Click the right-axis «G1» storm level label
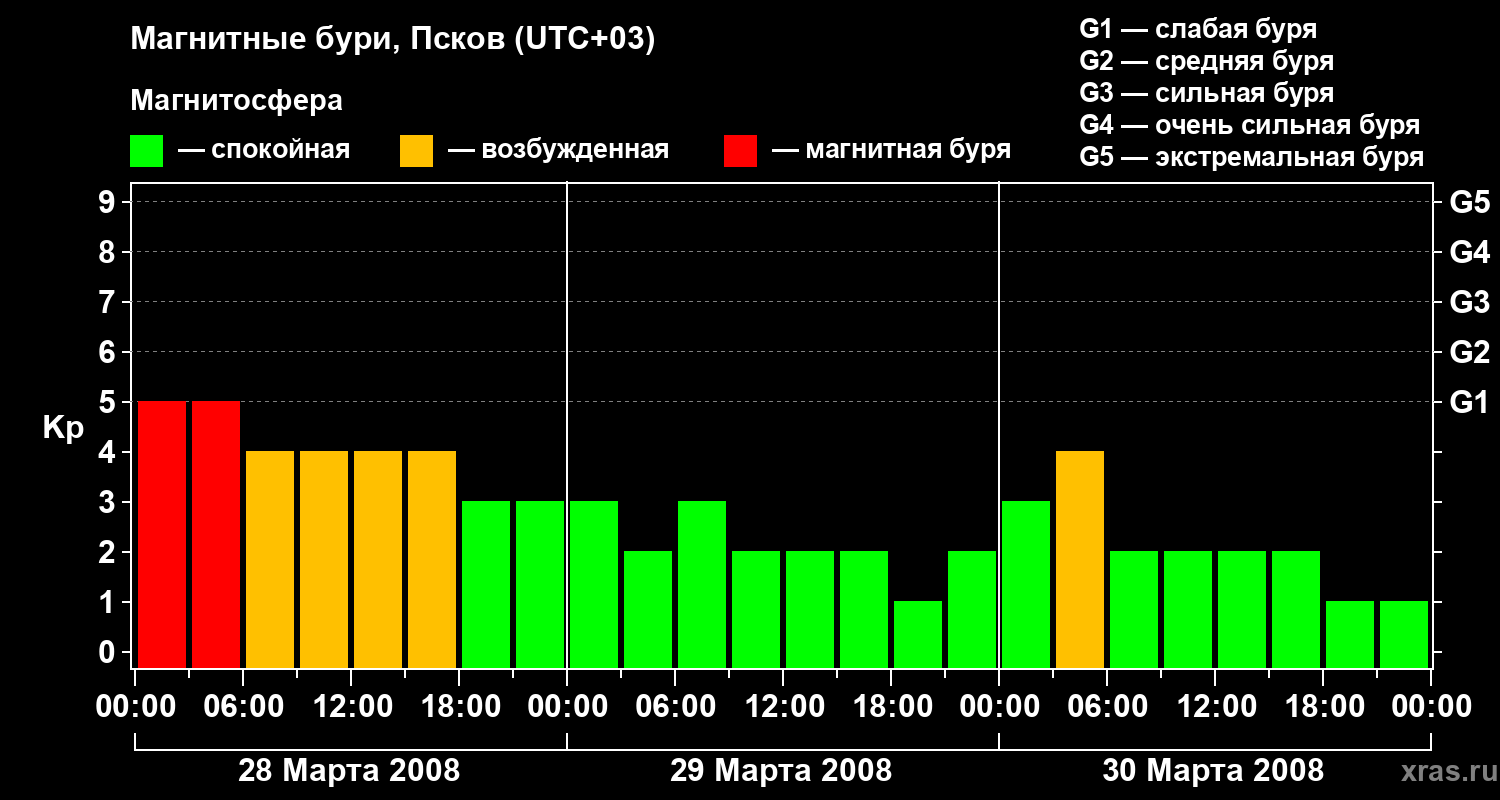This screenshot has width=1500, height=800. 1470,402
